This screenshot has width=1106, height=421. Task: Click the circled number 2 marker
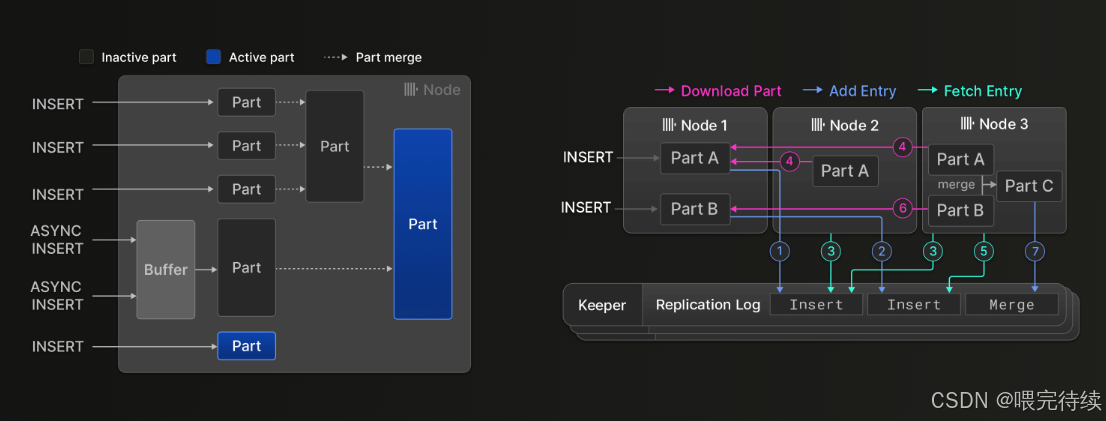pos(881,250)
